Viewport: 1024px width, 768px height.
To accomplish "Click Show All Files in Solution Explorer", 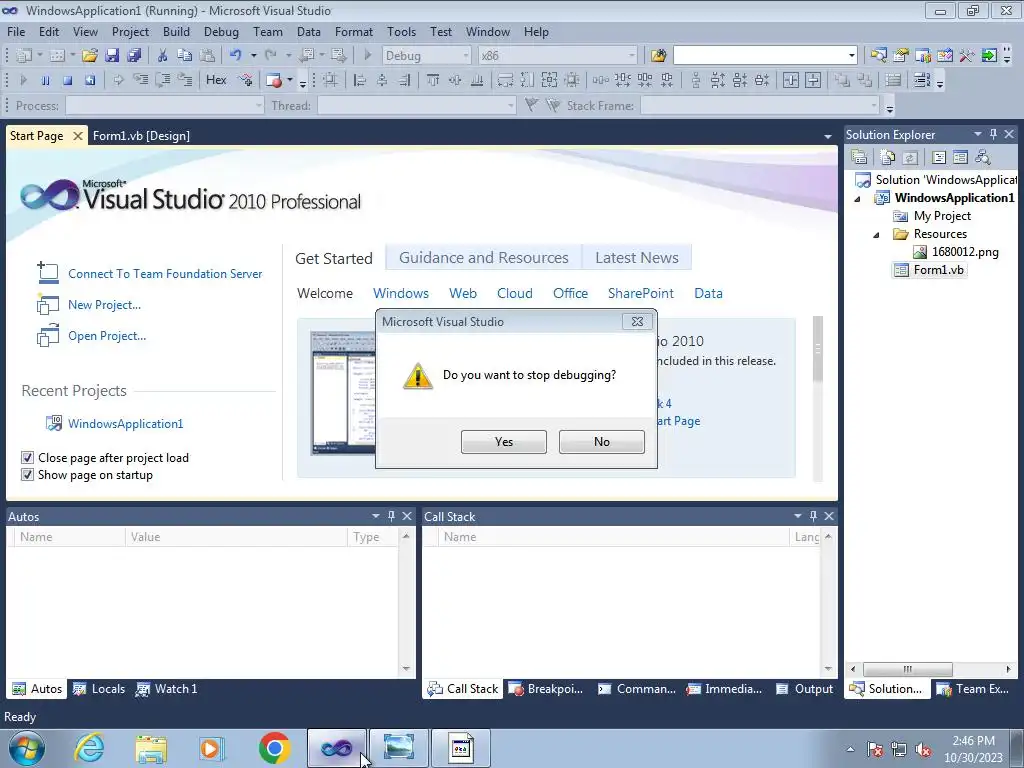I will coord(887,157).
